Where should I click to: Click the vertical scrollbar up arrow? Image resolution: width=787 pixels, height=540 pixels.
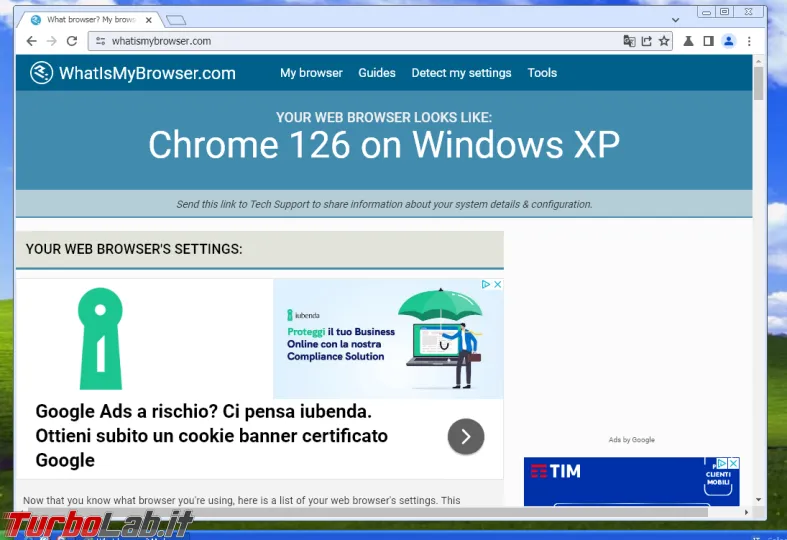[758, 61]
